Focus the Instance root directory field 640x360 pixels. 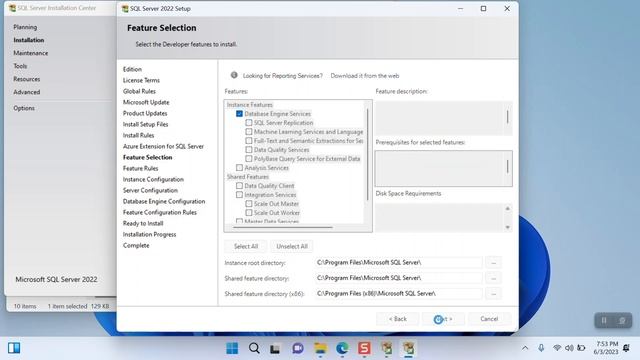click(398, 262)
